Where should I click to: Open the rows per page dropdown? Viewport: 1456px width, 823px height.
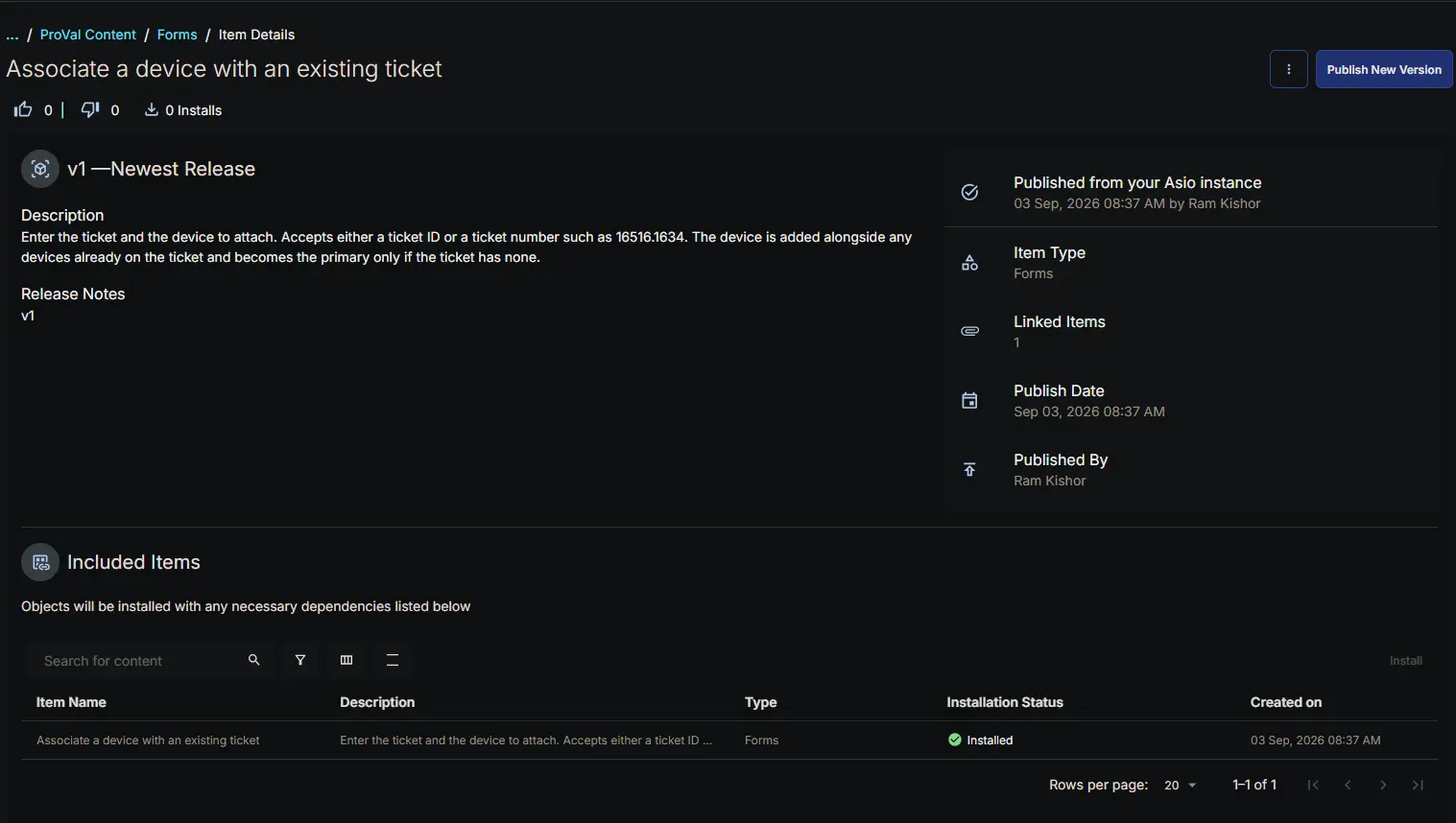click(1181, 785)
